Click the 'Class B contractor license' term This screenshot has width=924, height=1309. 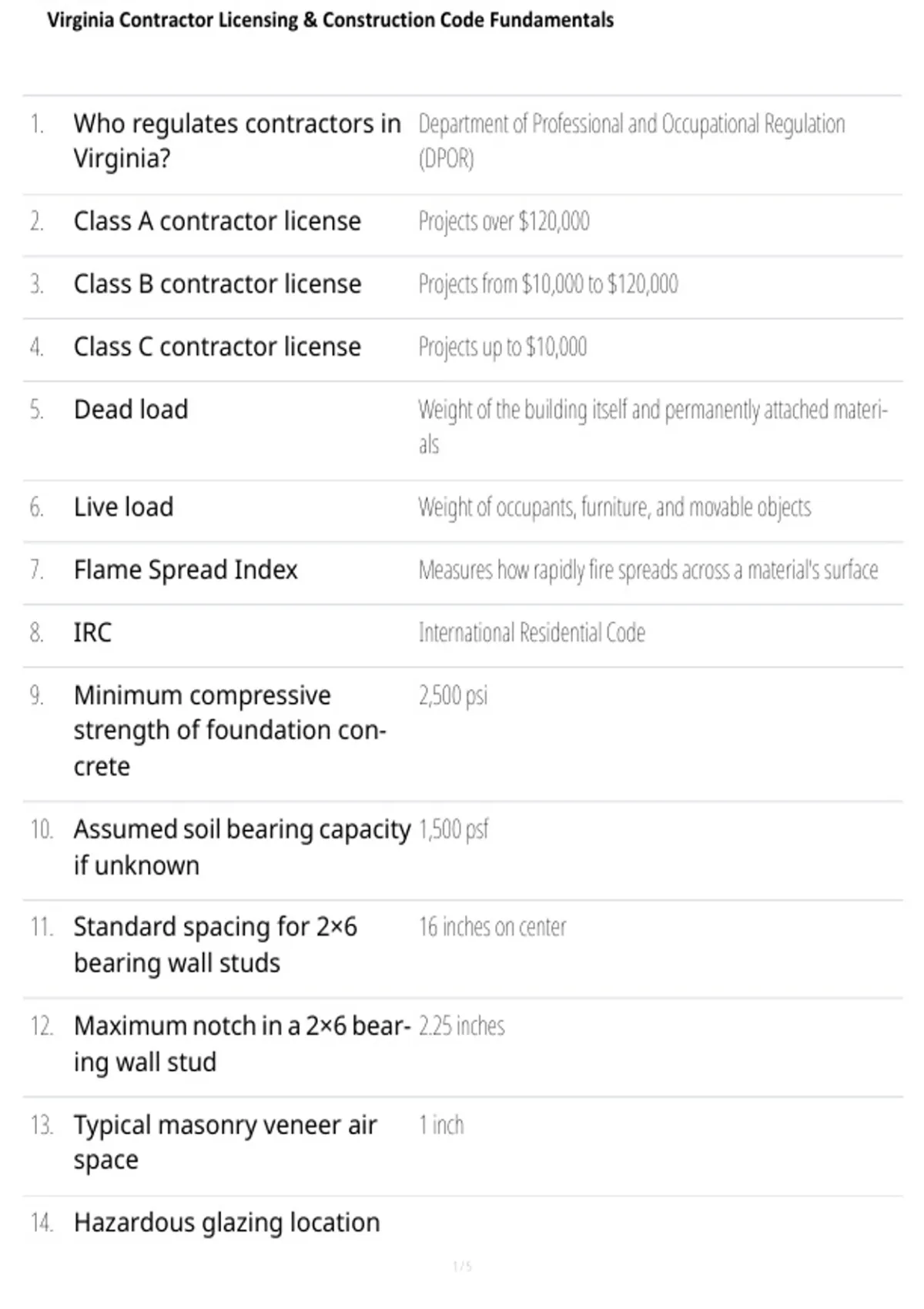tap(217, 284)
